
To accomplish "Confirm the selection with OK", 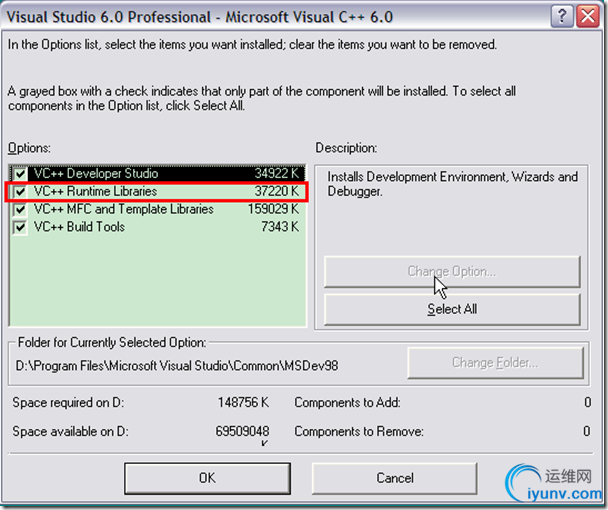I will 207,478.
